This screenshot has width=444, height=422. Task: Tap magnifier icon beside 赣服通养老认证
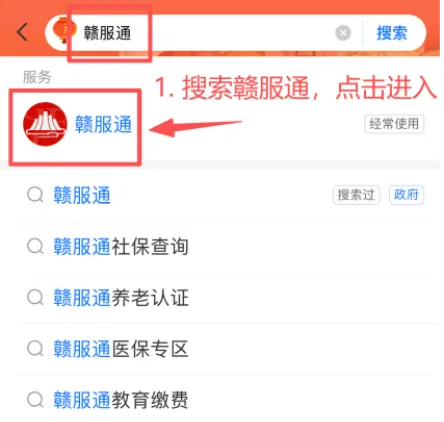pyautogui.click(x=35, y=297)
